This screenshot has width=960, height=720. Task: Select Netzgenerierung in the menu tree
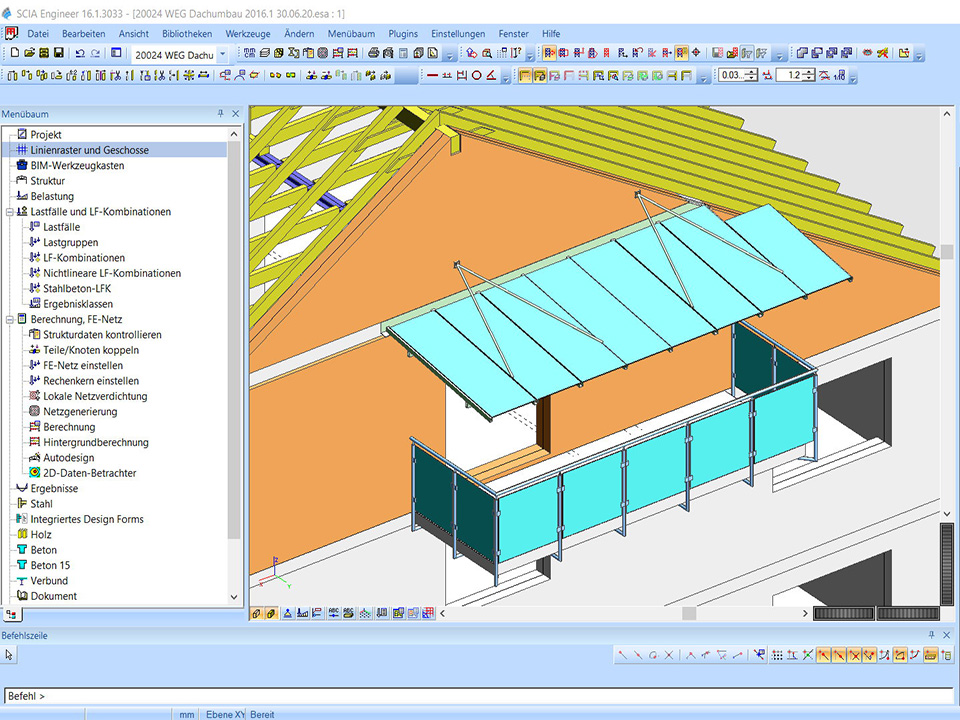80,412
